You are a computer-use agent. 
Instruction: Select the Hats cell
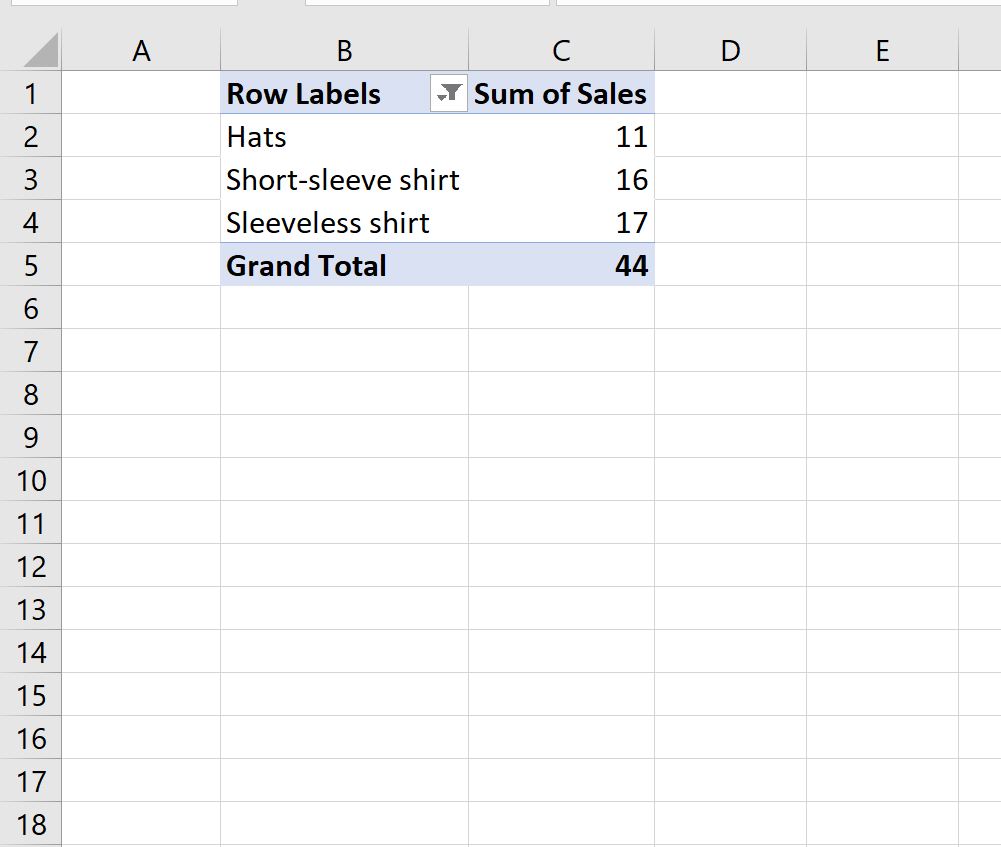pos(344,137)
